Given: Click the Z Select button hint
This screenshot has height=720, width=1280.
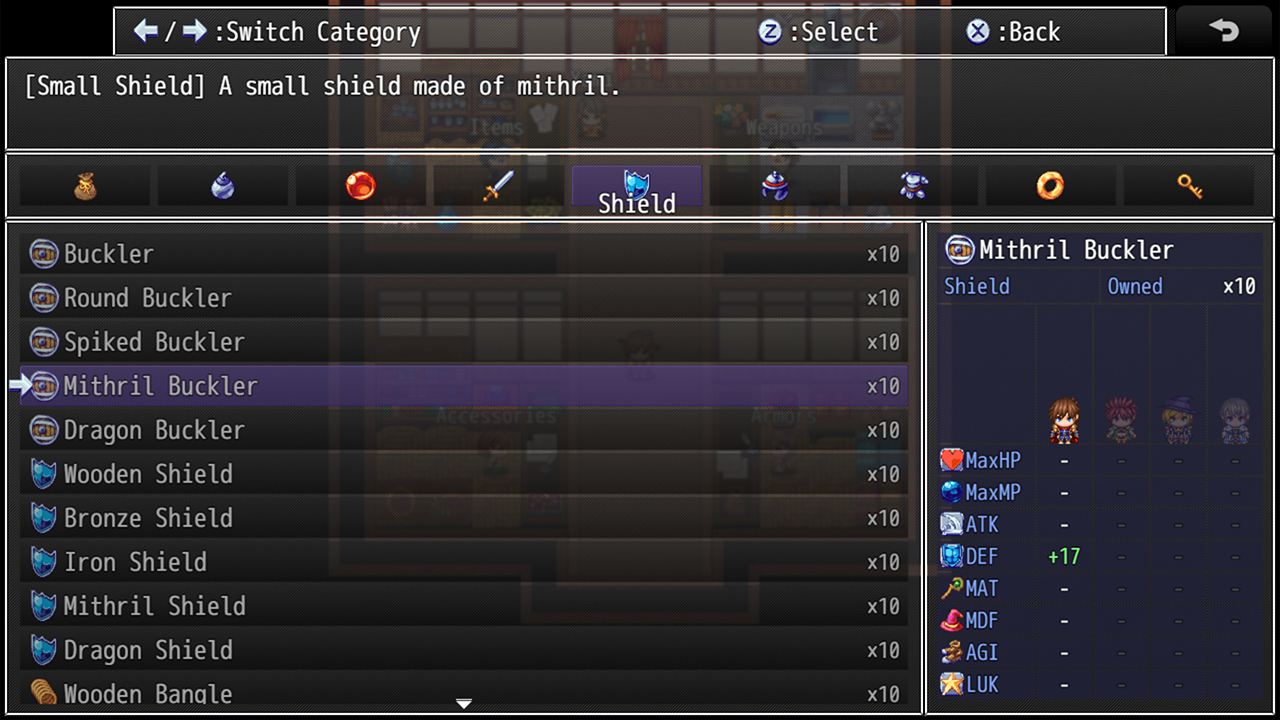Looking at the screenshot, I should tap(818, 32).
